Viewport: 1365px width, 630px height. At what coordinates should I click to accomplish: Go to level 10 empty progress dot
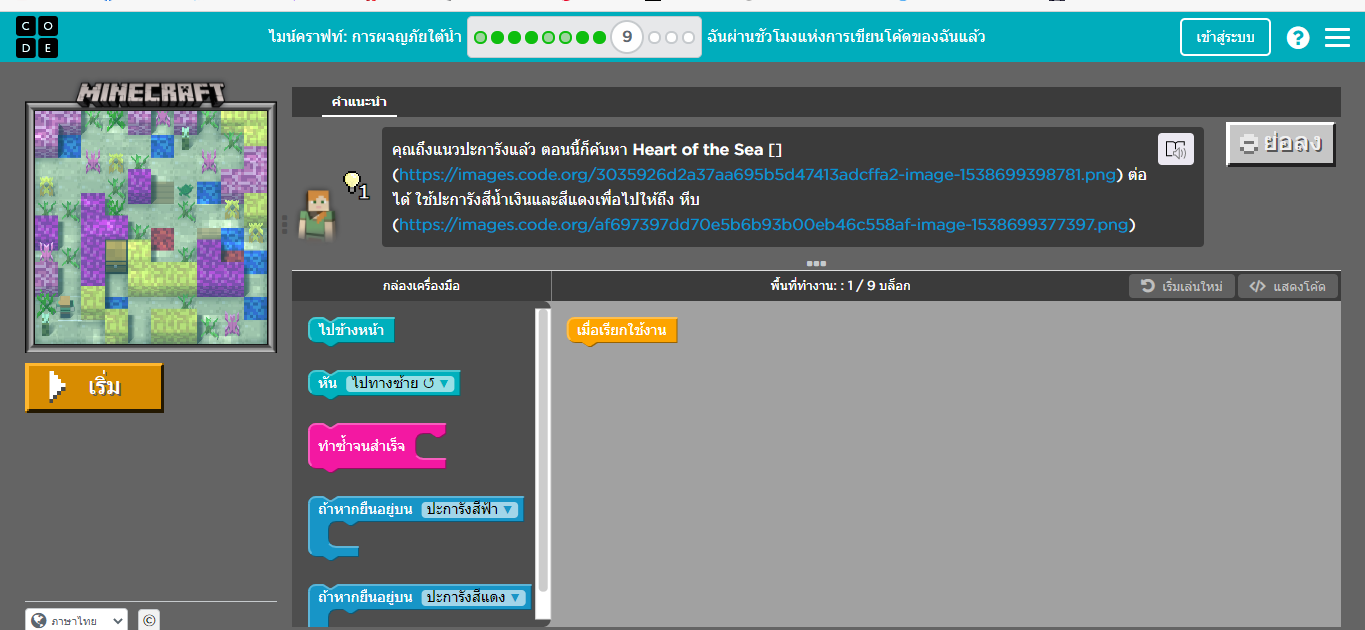click(655, 38)
